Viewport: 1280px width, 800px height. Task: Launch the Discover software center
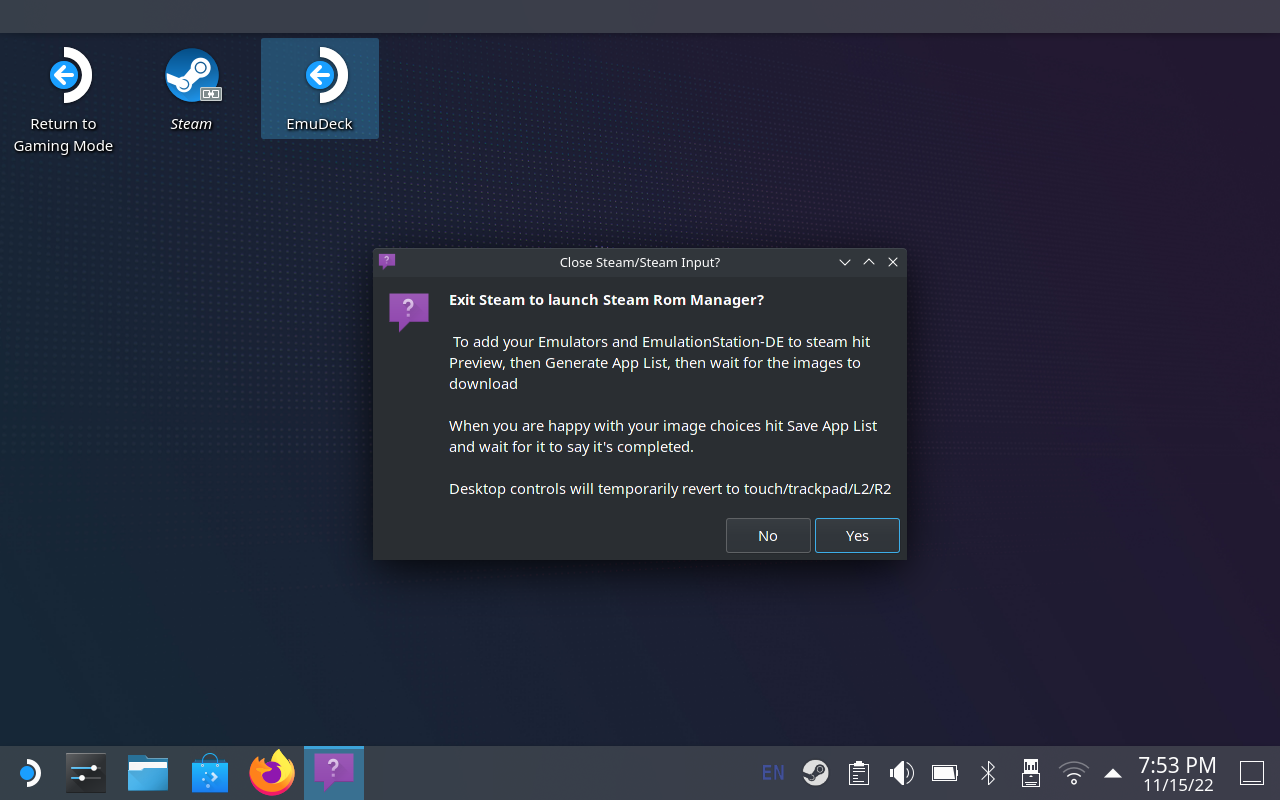pyautogui.click(x=209, y=772)
